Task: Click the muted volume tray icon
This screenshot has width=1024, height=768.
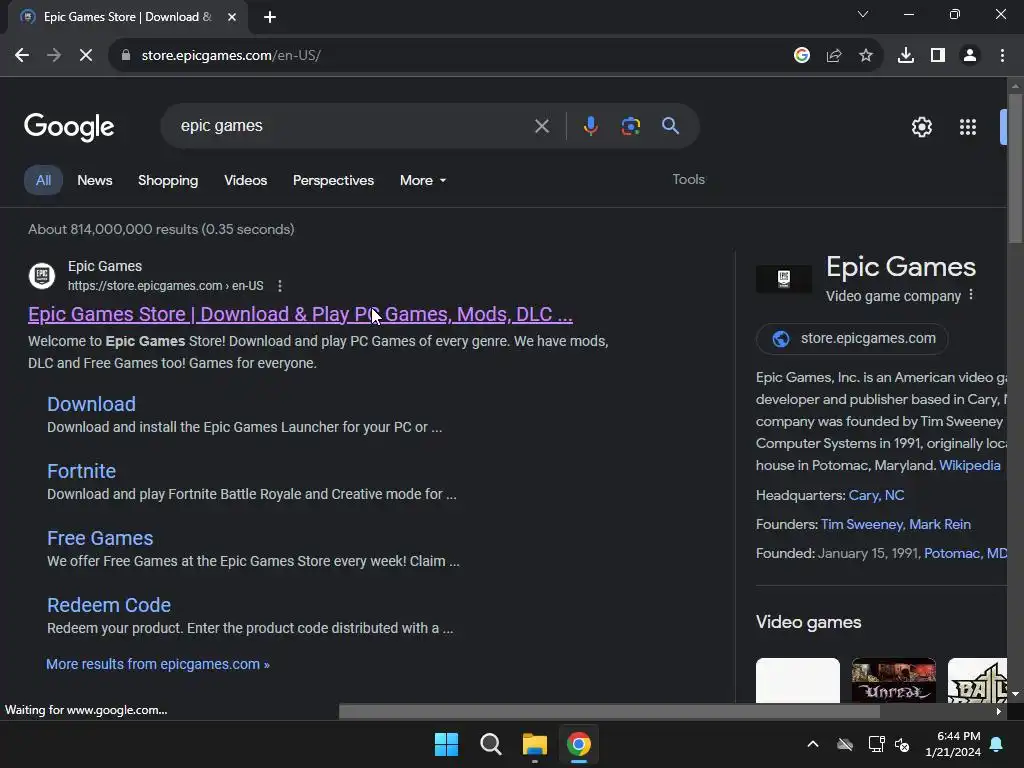Action: point(903,744)
